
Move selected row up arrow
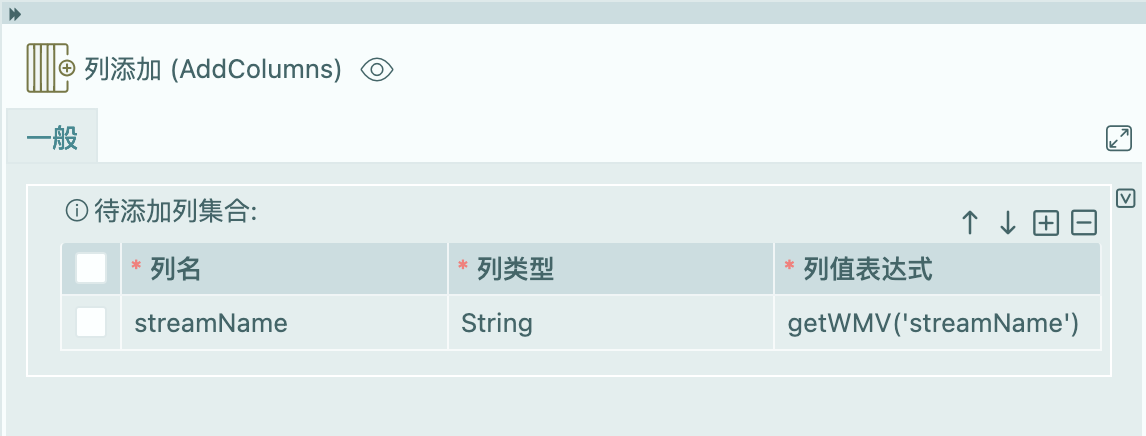(x=969, y=223)
